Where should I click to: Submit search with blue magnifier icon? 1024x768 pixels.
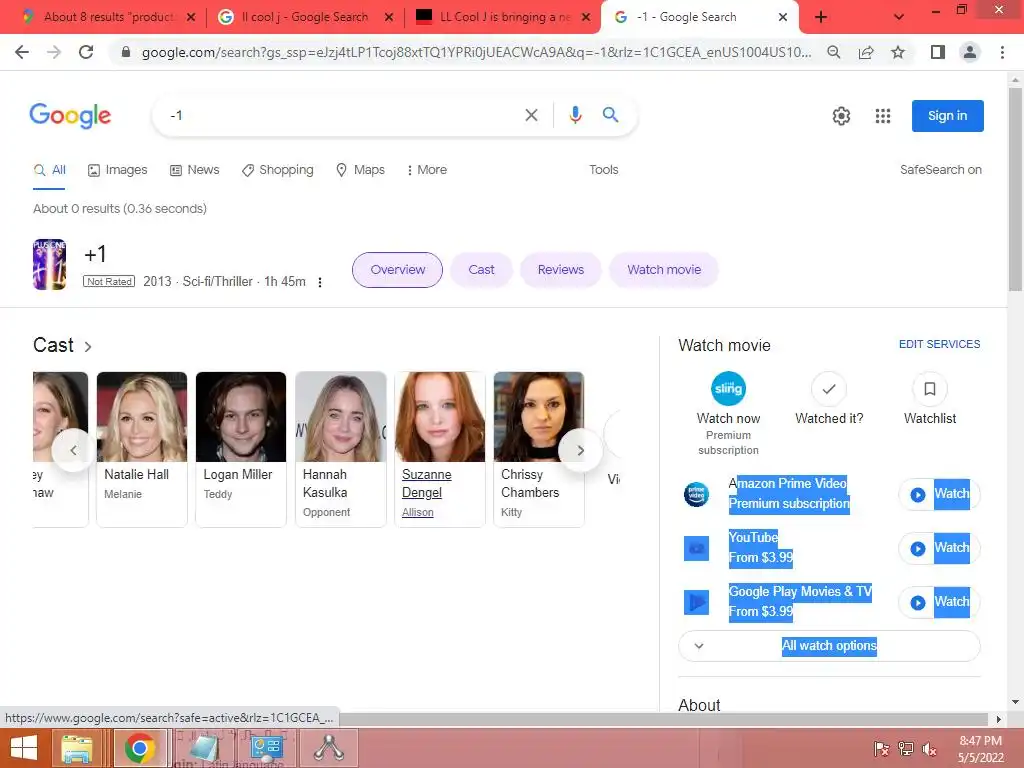[611, 115]
